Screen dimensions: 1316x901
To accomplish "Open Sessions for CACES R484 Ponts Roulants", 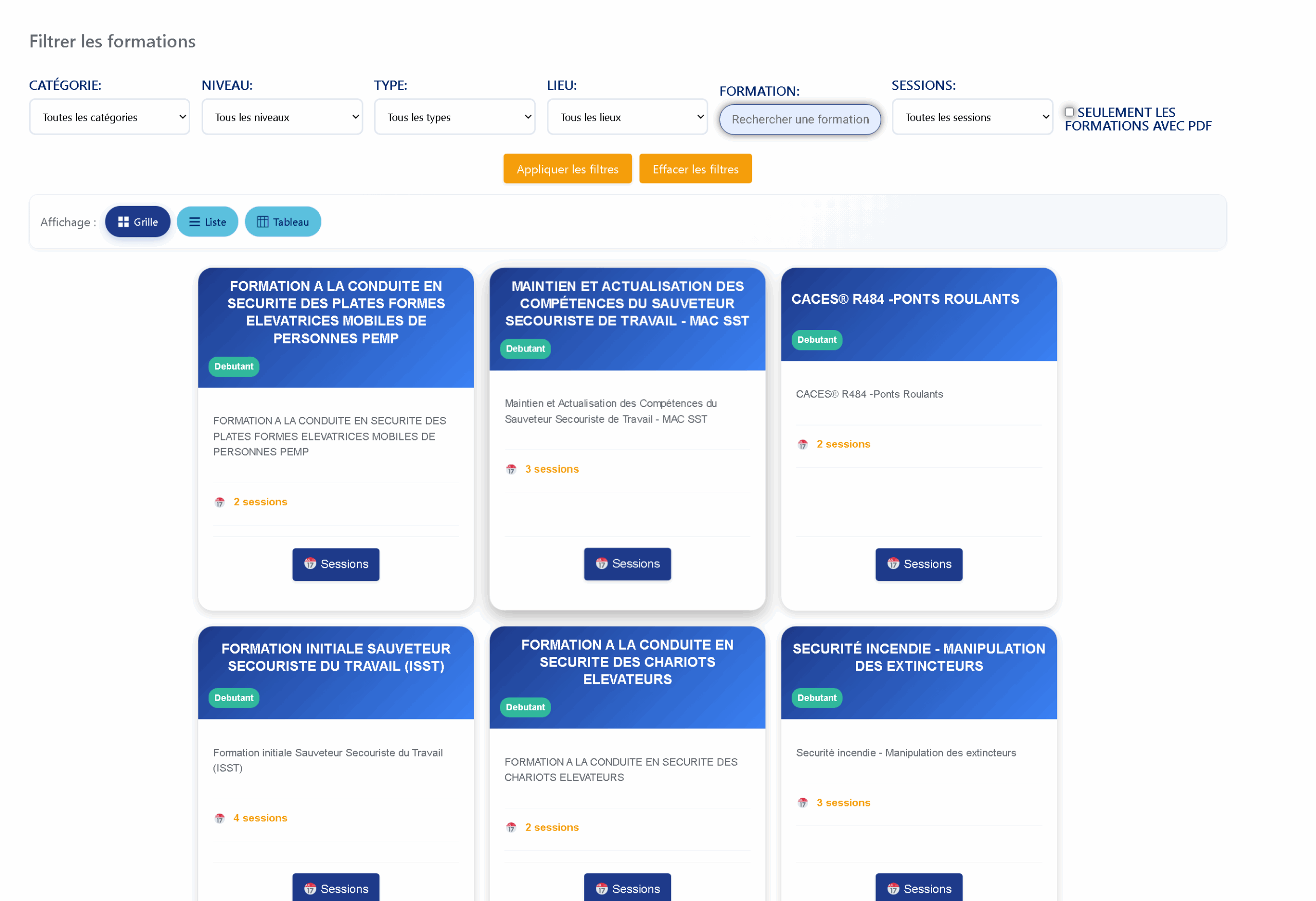I will point(919,564).
